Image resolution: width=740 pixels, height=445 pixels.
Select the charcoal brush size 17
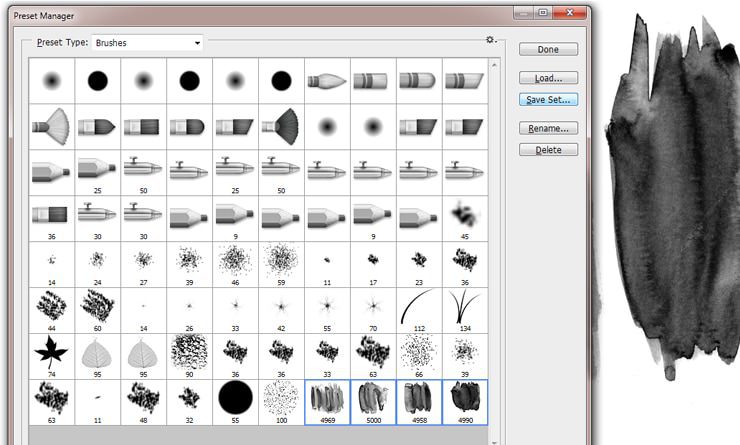coord(373,265)
